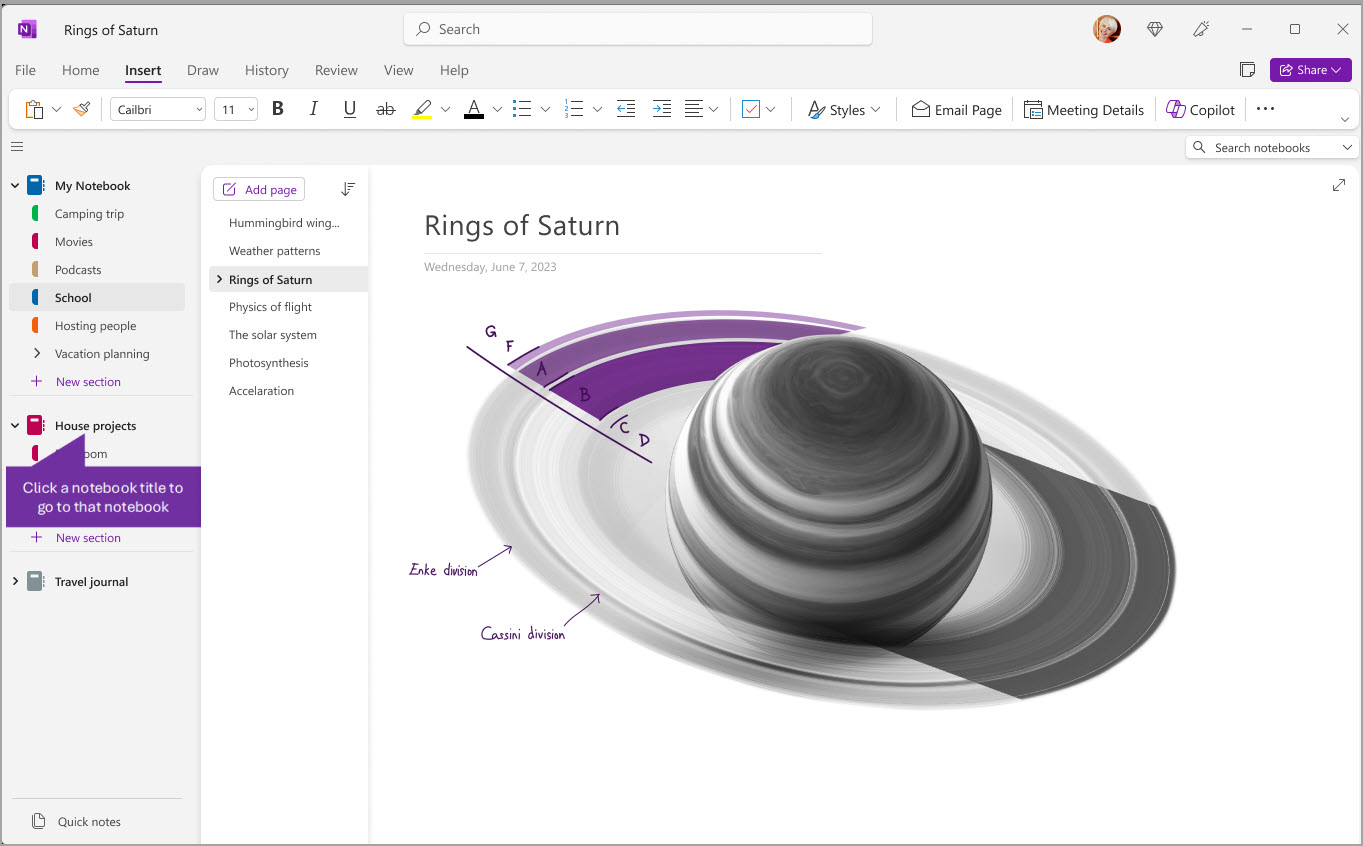
Task: Toggle underline formatting
Action: [x=349, y=109]
